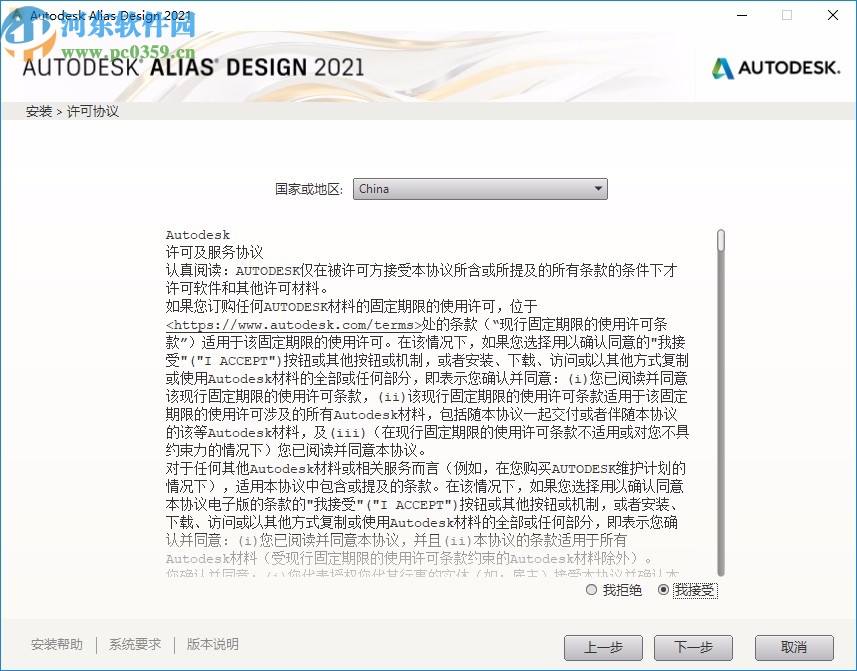857x671 pixels.
Task: Click the 安装帮助 link in the footer
Action: pyautogui.click(x=57, y=645)
